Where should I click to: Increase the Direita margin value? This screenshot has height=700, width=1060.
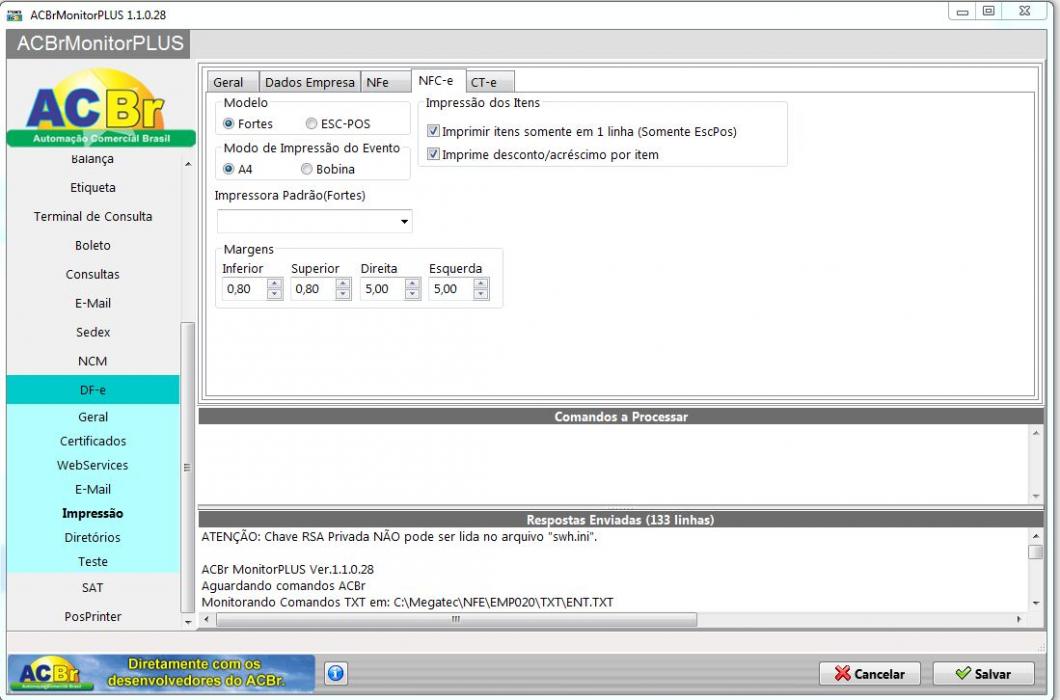point(412,284)
